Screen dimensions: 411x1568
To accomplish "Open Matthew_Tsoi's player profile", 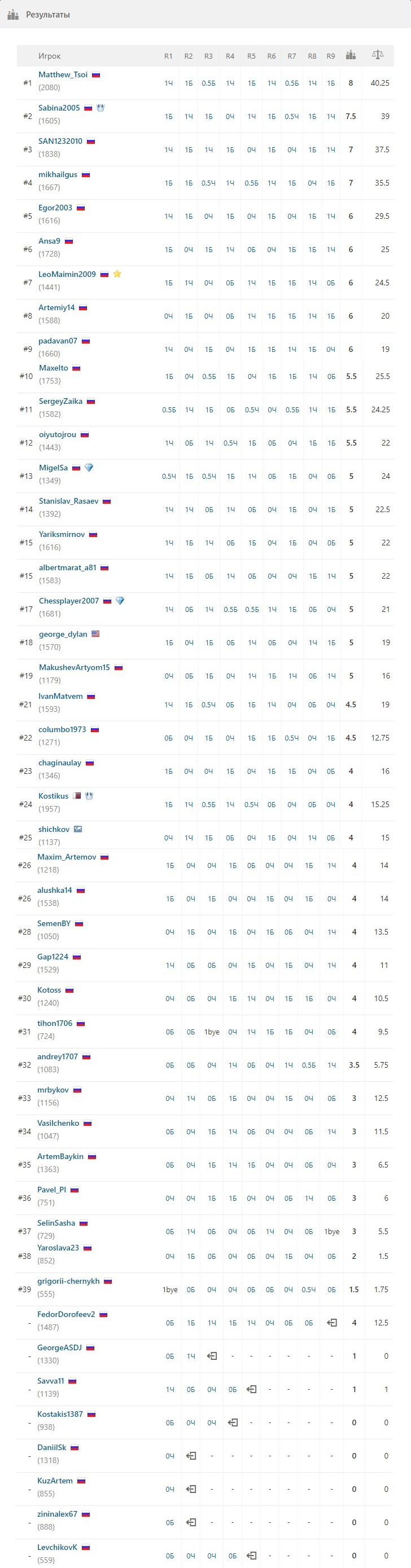I will pyautogui.click(x=63, y=74).
